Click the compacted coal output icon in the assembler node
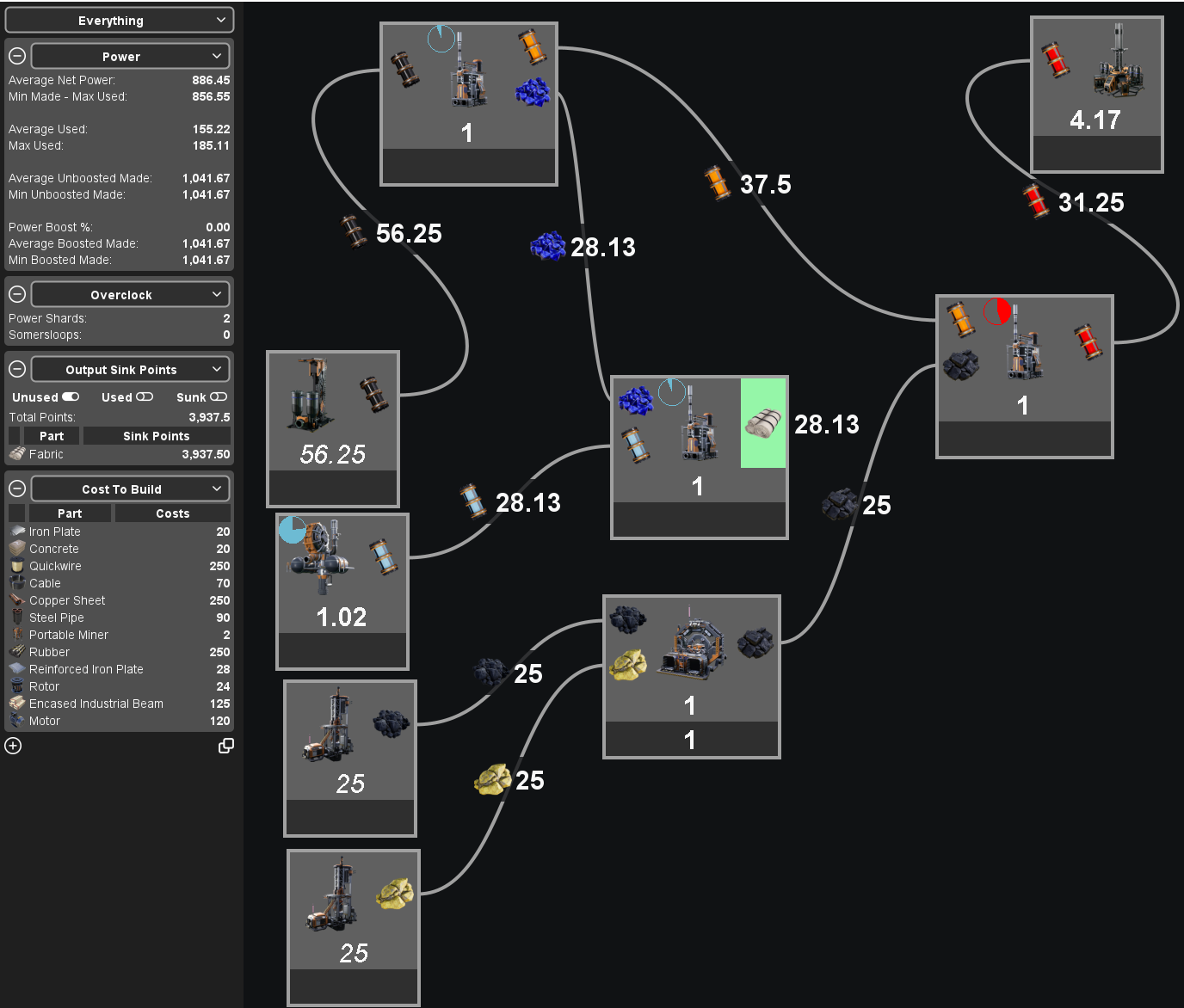 click(x=755, y=642)
